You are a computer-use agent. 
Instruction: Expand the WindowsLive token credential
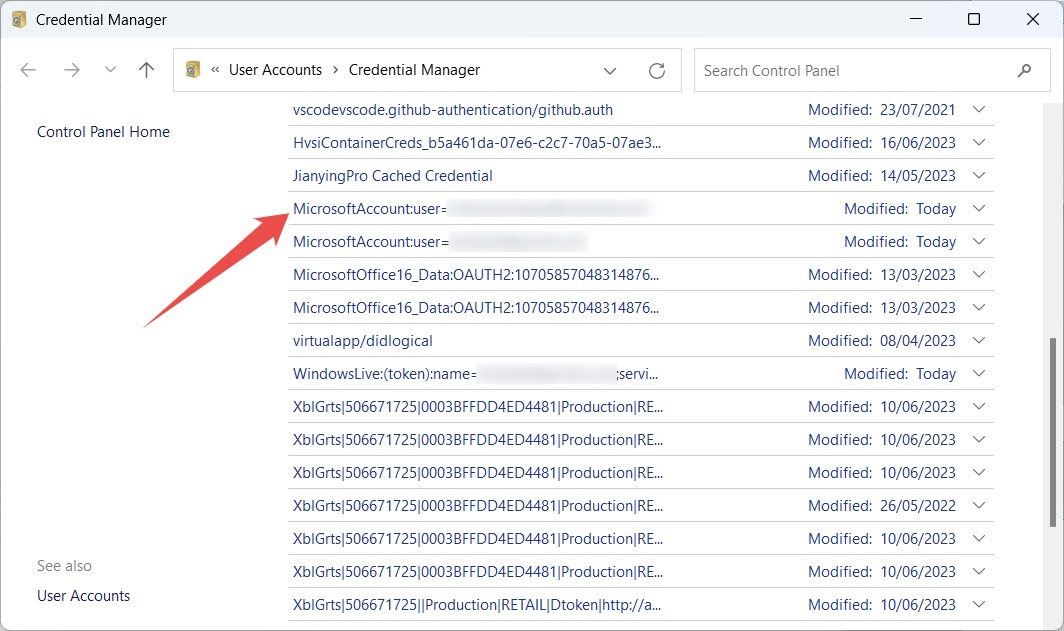click(x=979, y=373)
